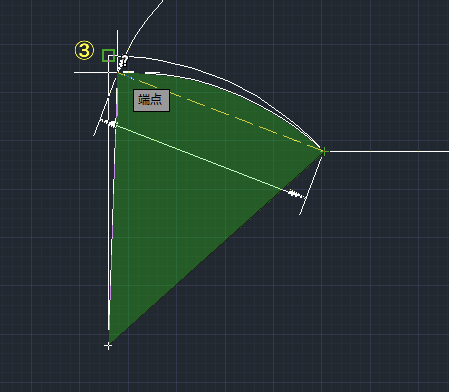This screenshot has width=449, height=392.
Task: Click the green square endpoint snap marker
Action: 108,55
